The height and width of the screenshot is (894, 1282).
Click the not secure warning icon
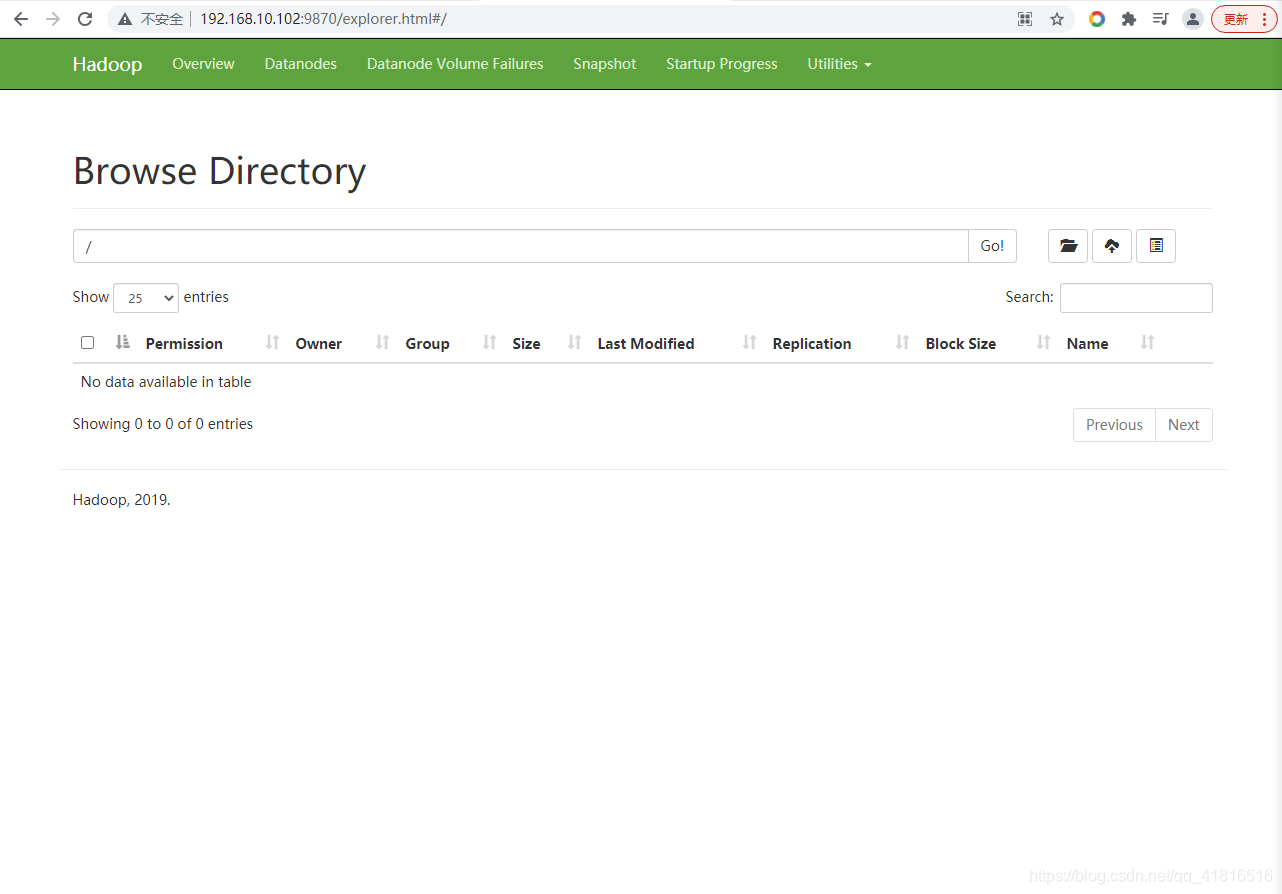tap(125, 19)
